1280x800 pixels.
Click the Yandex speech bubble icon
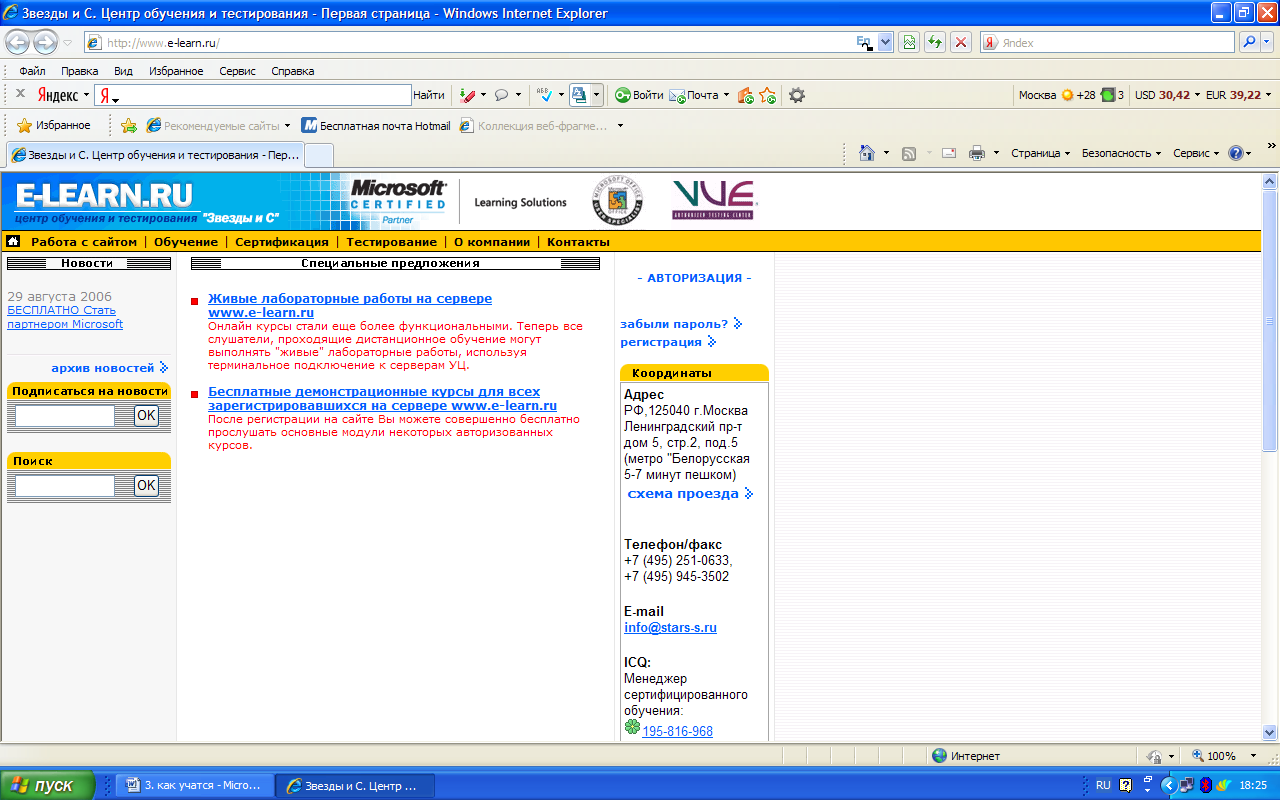pyautogui.click(x=501, y=95)
